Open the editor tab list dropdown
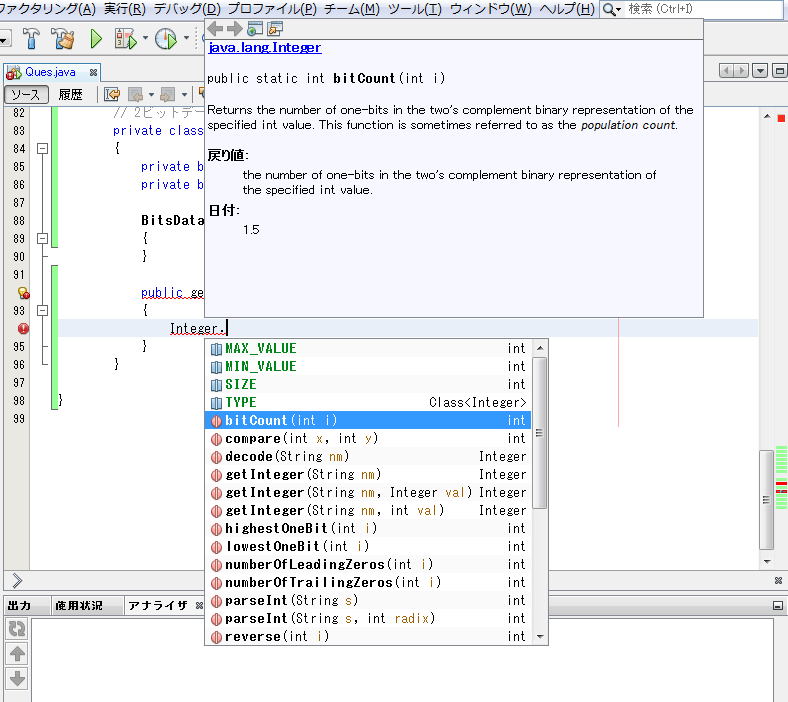The width and height of the screenshot is (788, 702). coord(760,71)
